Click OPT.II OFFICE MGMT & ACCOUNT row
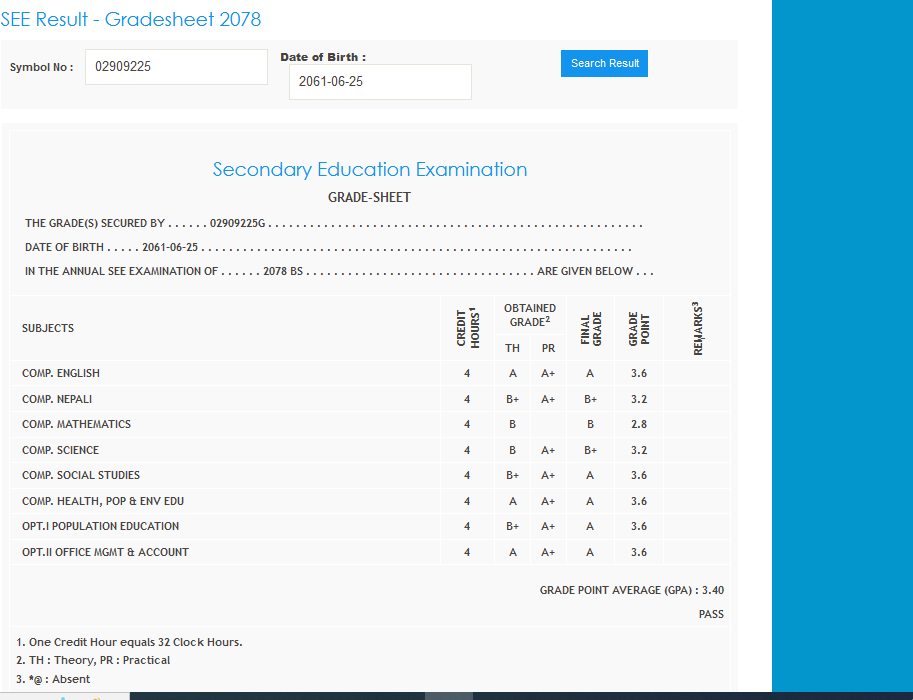This screenshot has width=913, height=700. (x=105, y=552)
